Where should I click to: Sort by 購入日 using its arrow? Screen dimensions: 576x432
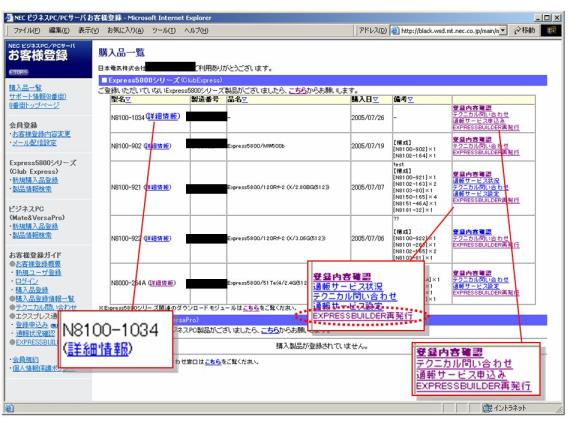376,100
